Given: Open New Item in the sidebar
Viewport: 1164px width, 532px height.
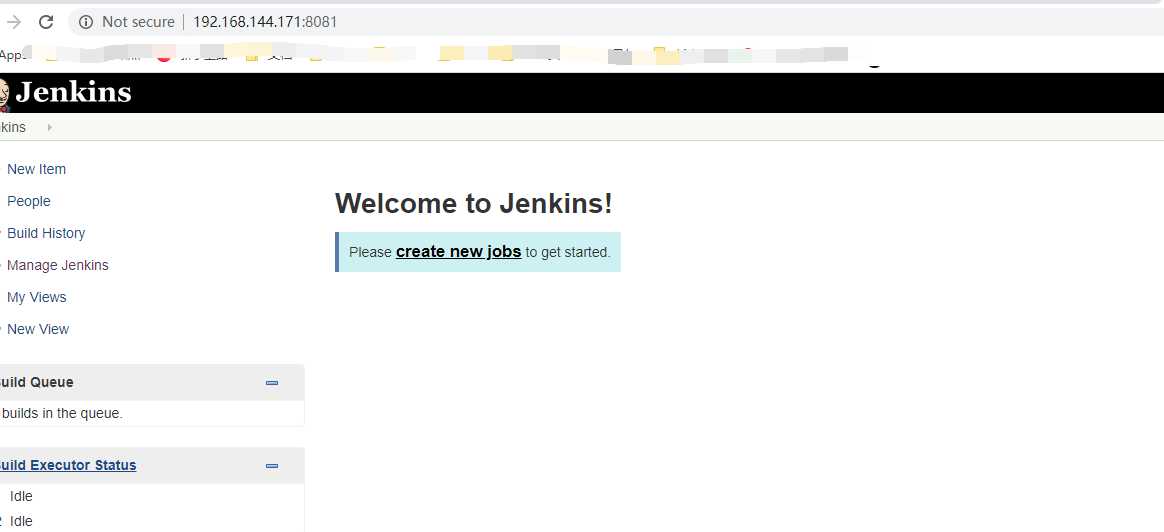Looking at the screenshot, I should click(36, 169).
